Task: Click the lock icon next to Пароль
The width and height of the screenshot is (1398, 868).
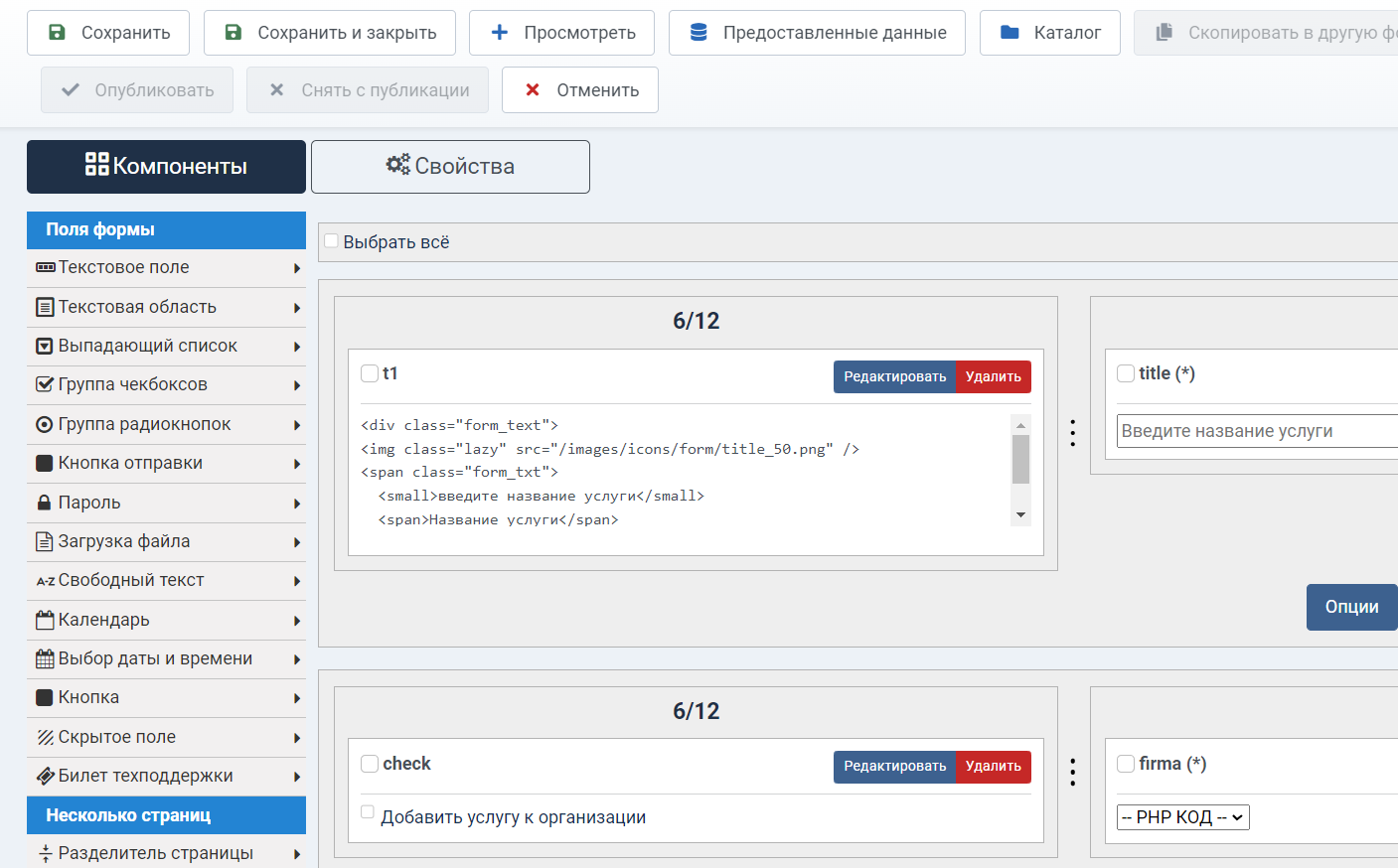Action: click(x=45, y=504)
